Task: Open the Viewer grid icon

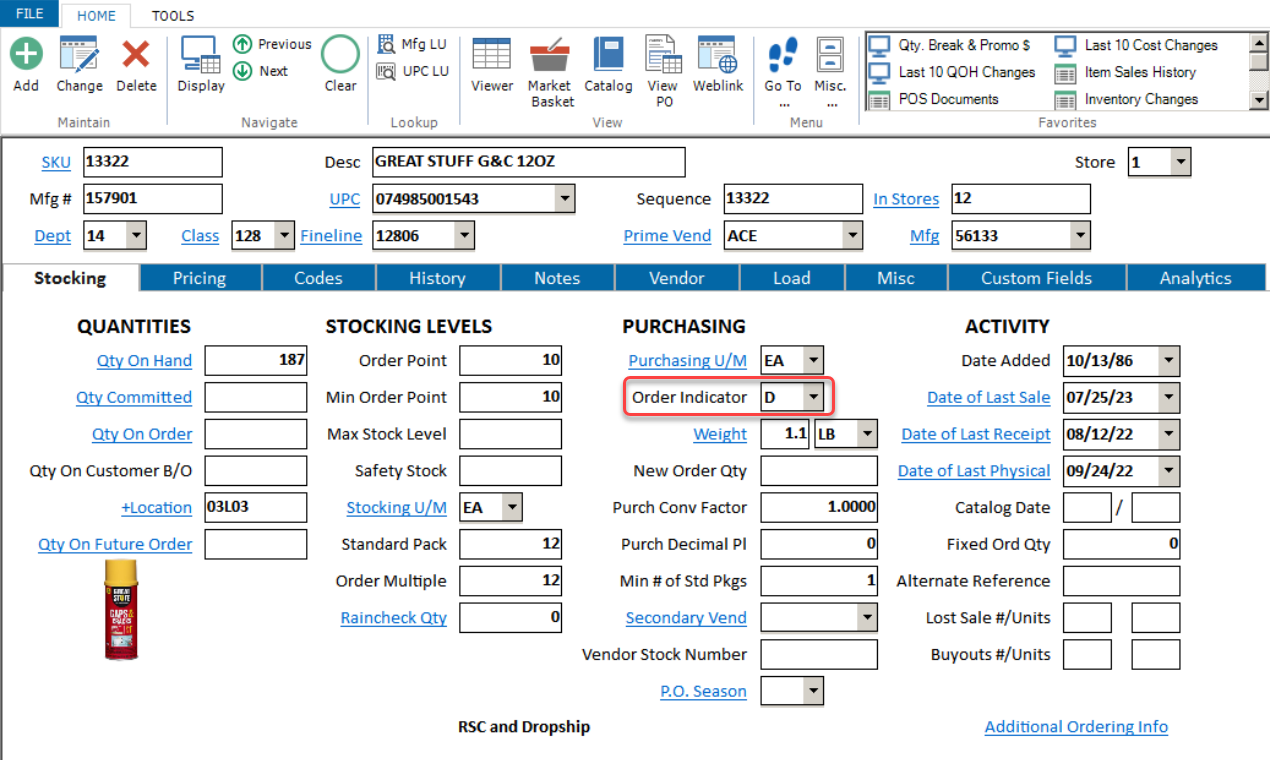Action: [x=492, y=55]
